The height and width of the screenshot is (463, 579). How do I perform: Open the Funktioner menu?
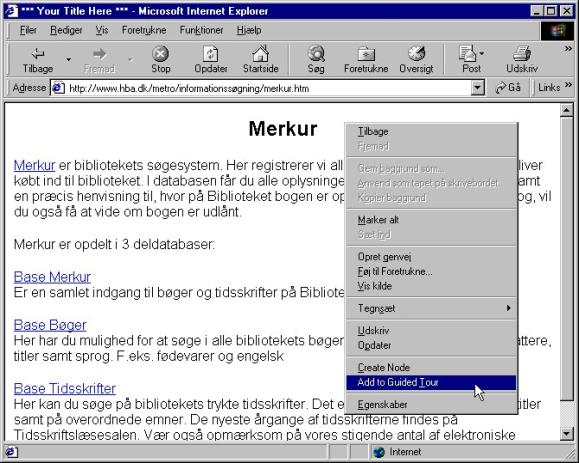click(201, 30)
